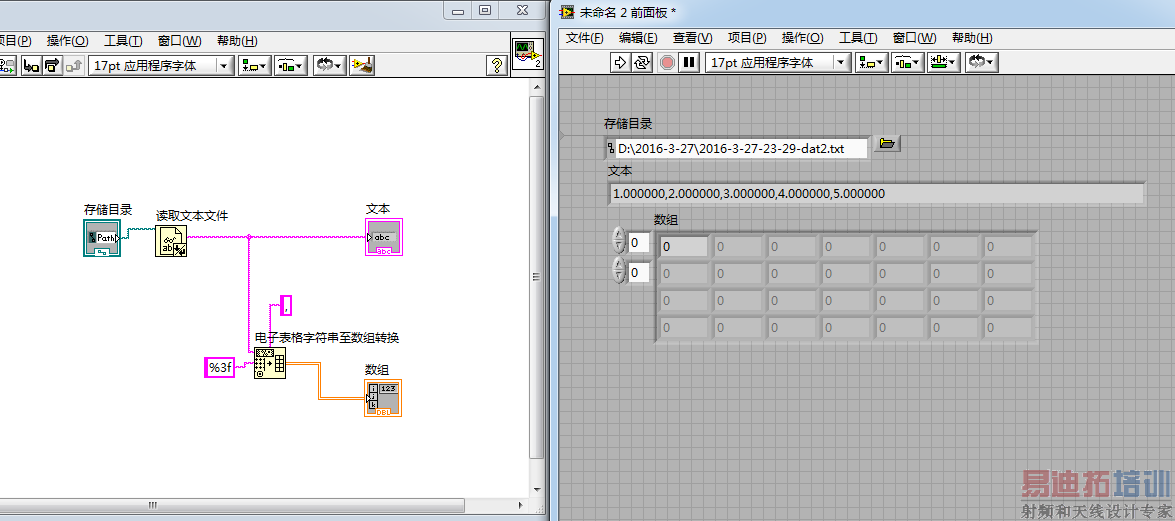1175x521 pixels.
Task: Click LabVIEW icon in front panel title bar
Action: point(567,11)
